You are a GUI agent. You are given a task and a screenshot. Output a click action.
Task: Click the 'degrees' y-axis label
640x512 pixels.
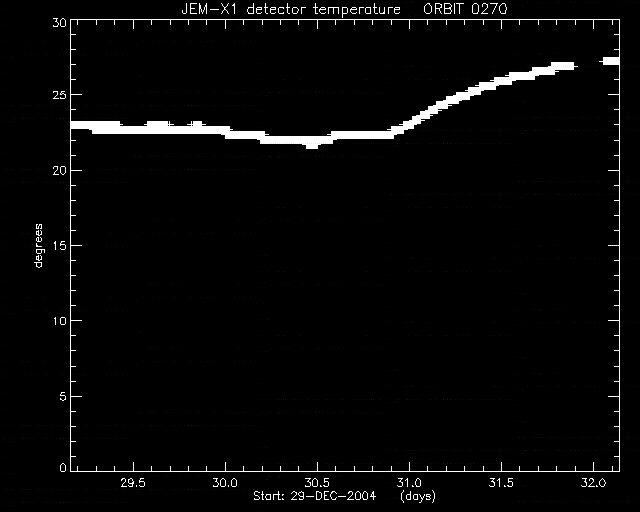pos(38,245)
